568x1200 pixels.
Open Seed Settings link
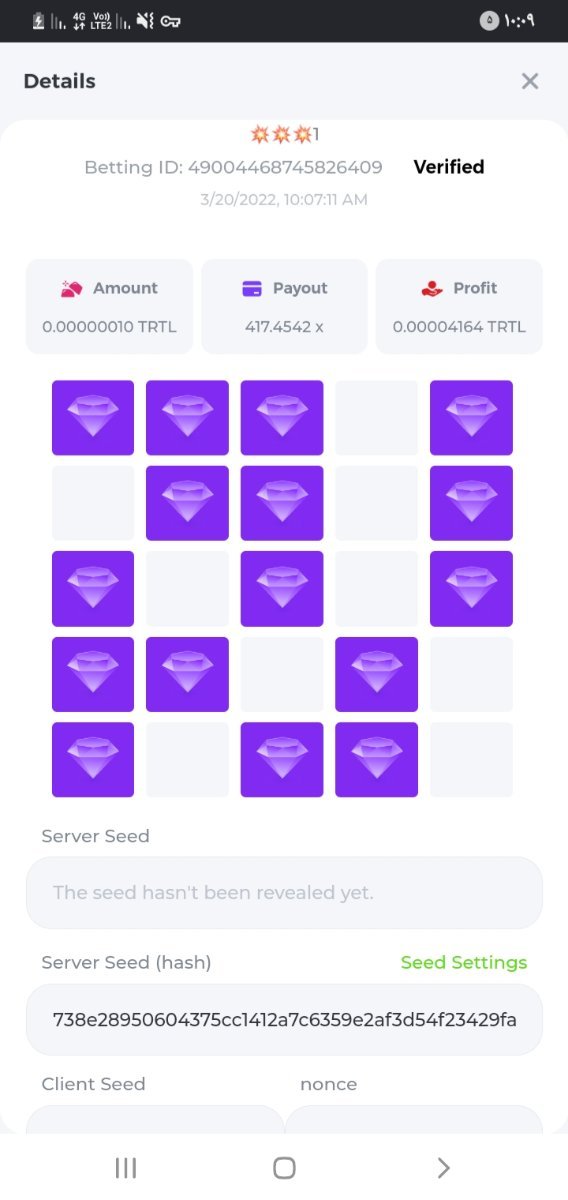464,962
